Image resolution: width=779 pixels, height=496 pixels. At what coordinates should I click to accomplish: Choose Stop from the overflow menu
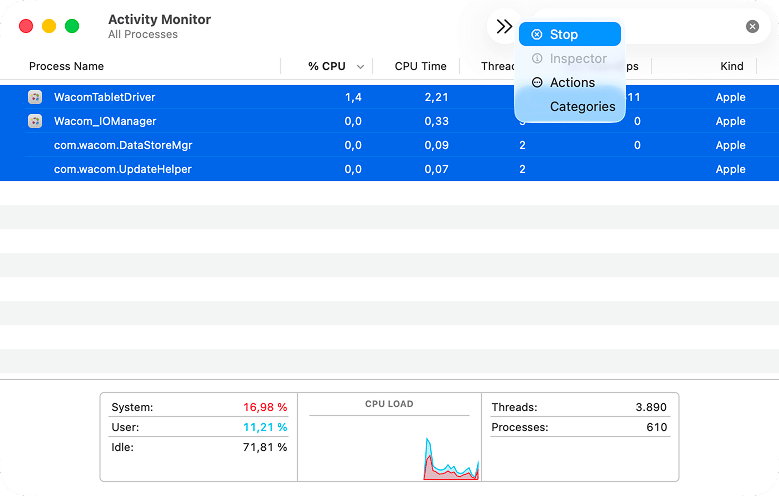tap(570, 34)
